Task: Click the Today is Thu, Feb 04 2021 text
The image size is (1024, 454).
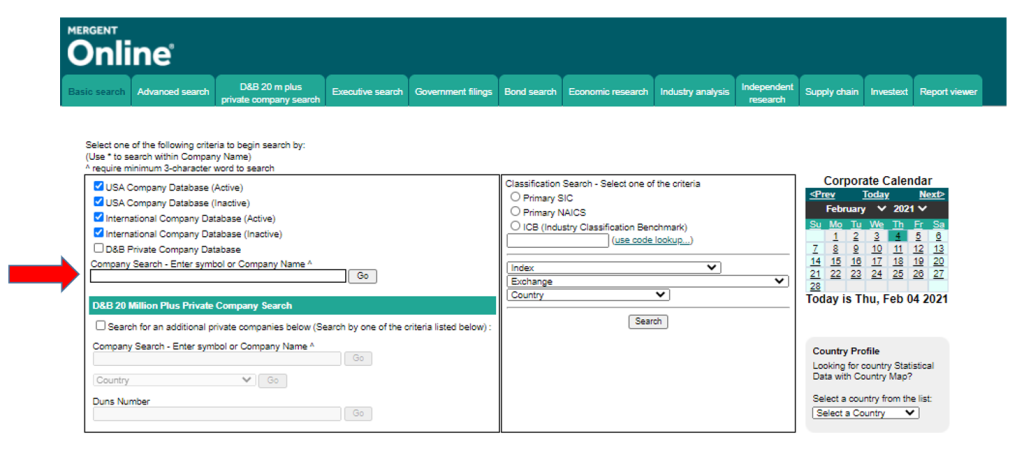Action: 876,299
